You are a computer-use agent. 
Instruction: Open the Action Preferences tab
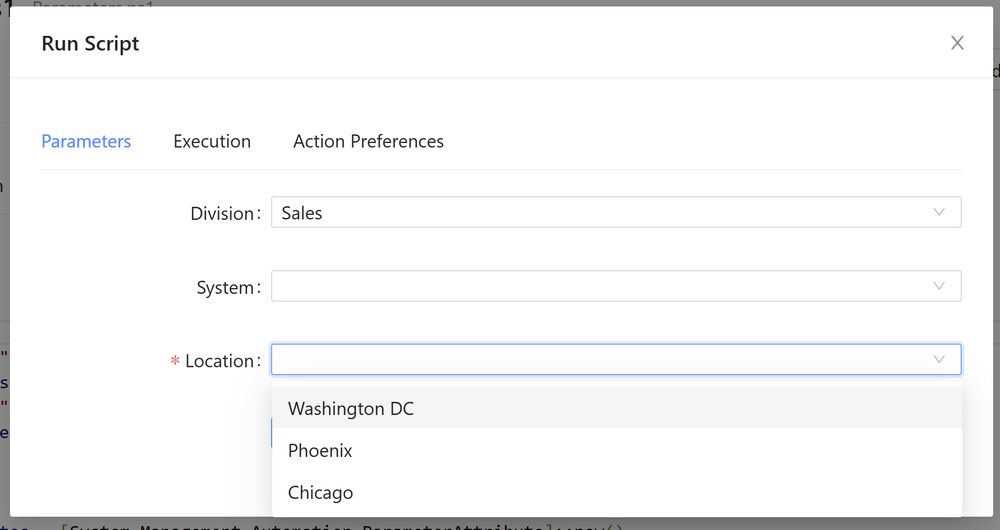(368, 141)
